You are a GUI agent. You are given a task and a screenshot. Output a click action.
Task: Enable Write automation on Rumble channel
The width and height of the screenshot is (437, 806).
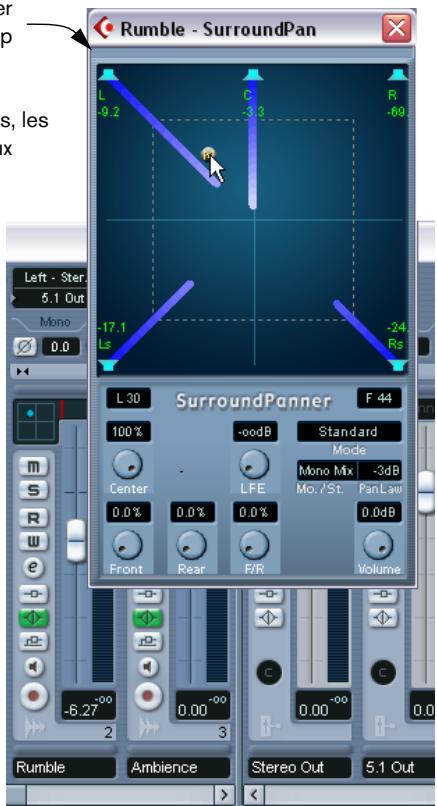click(33, 541)
